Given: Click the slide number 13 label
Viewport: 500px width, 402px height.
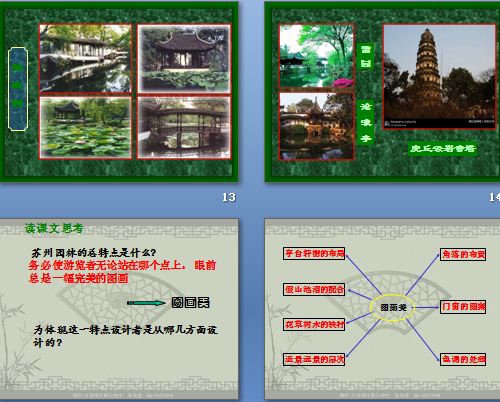Looking at the screenshot, I should click(229, 197).
